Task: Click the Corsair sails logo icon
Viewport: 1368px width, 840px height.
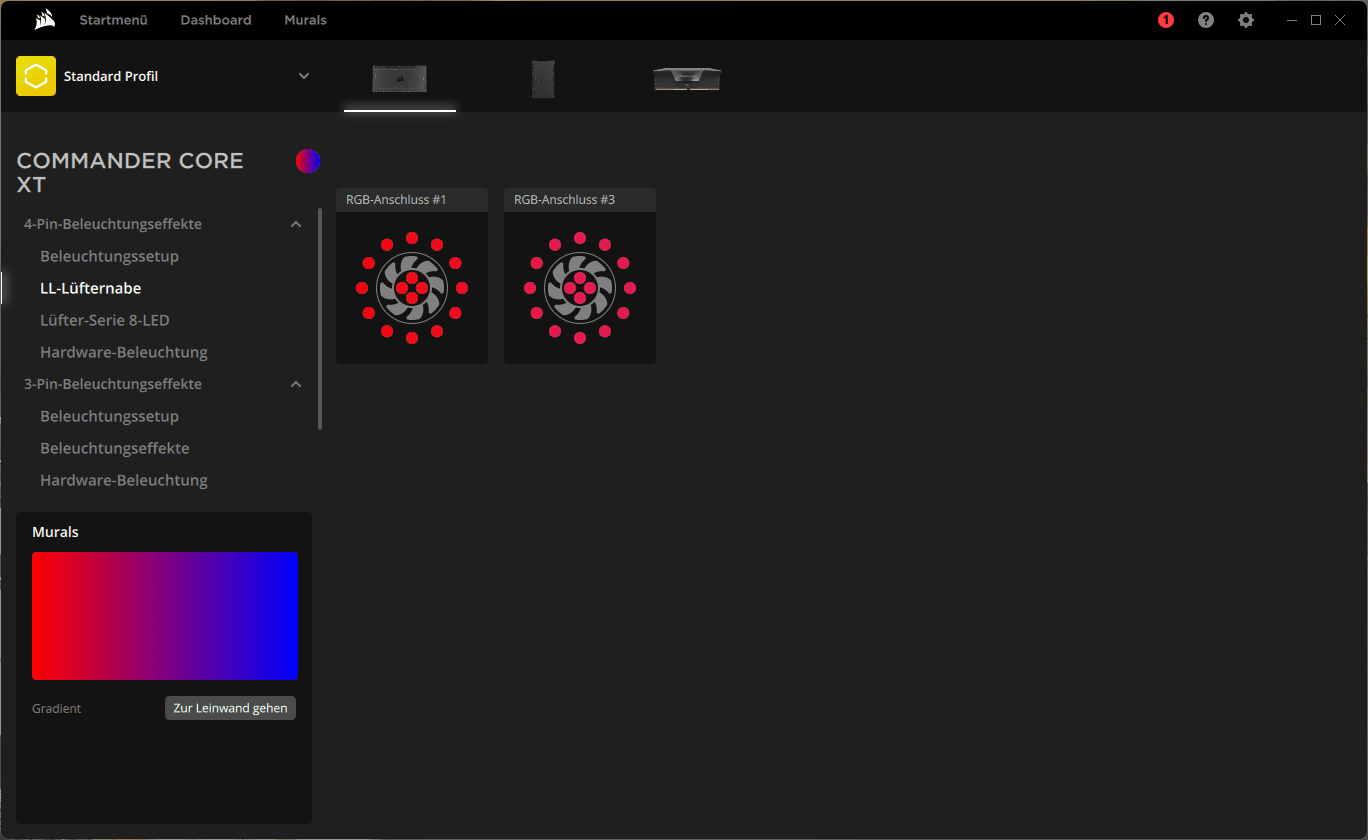Action: tap(44, 20)
